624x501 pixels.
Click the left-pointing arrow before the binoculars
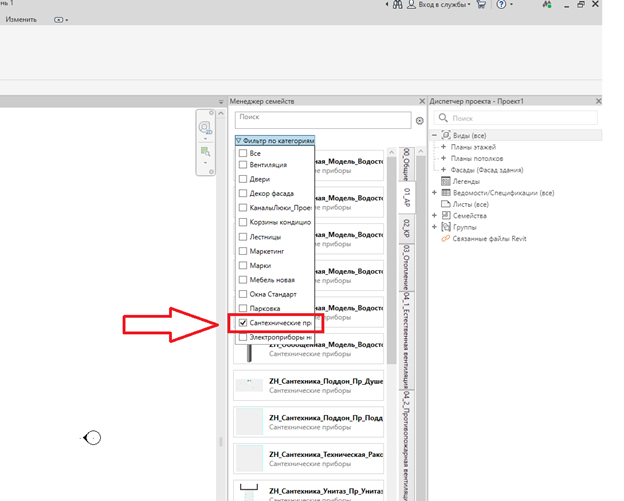click(x=387, y=5)
